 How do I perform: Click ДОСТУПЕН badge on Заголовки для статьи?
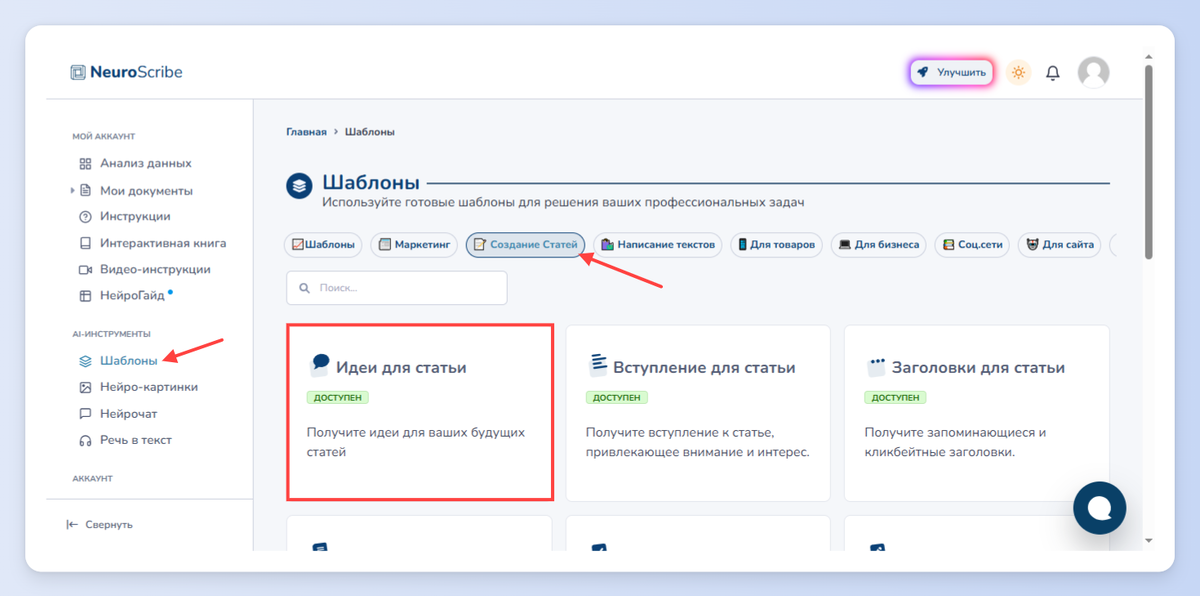coord(895,397)
